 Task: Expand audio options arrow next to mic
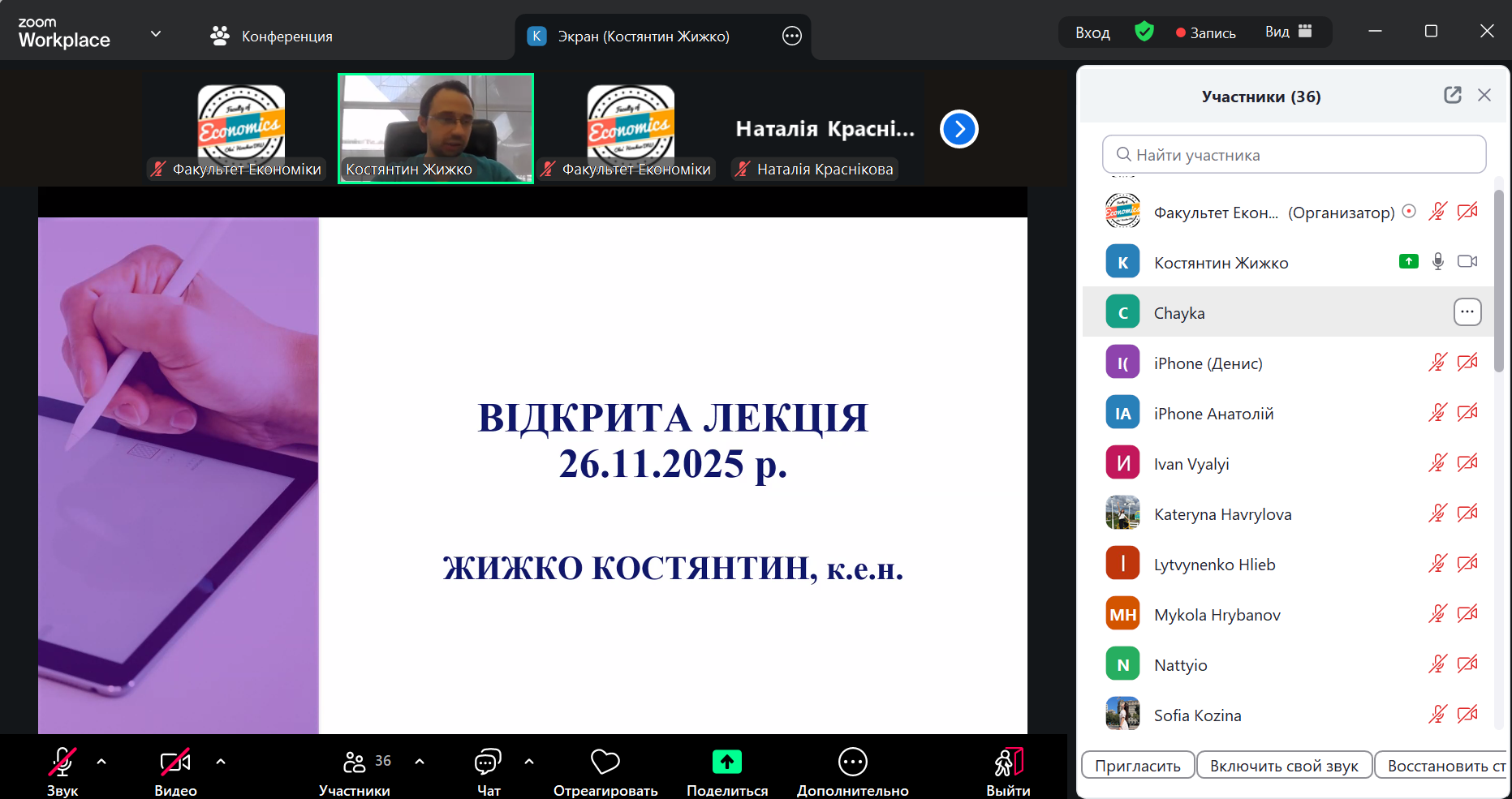coord(101,762)
